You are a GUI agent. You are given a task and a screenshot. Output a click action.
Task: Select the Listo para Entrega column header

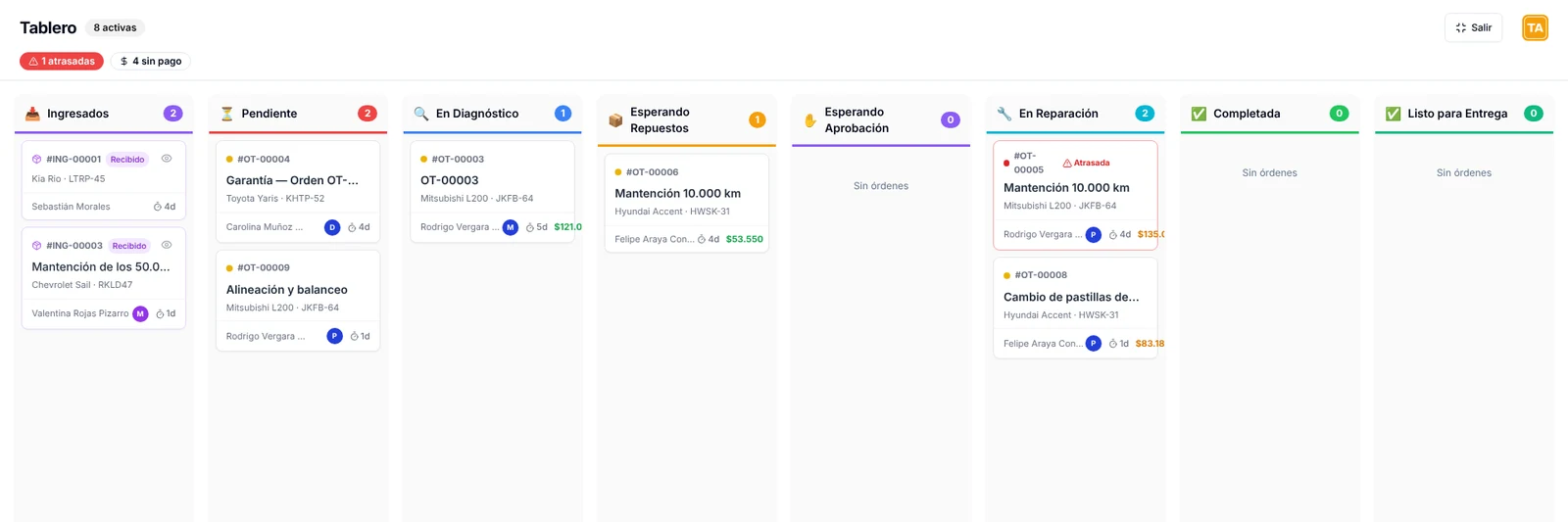(x=1464, y=114)
